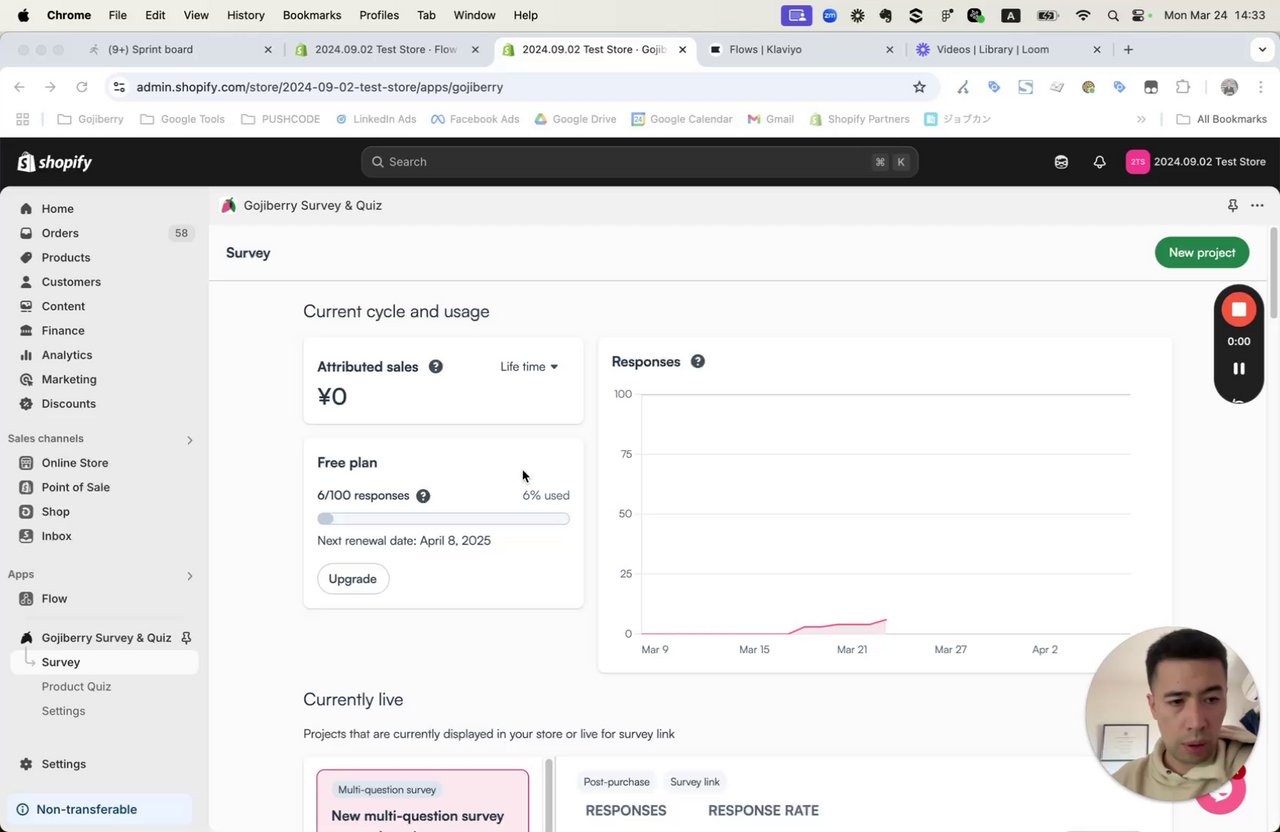Click the Non-transferable badge
This screenshot has width=1280, height=832.
click(x=100, y=810)
